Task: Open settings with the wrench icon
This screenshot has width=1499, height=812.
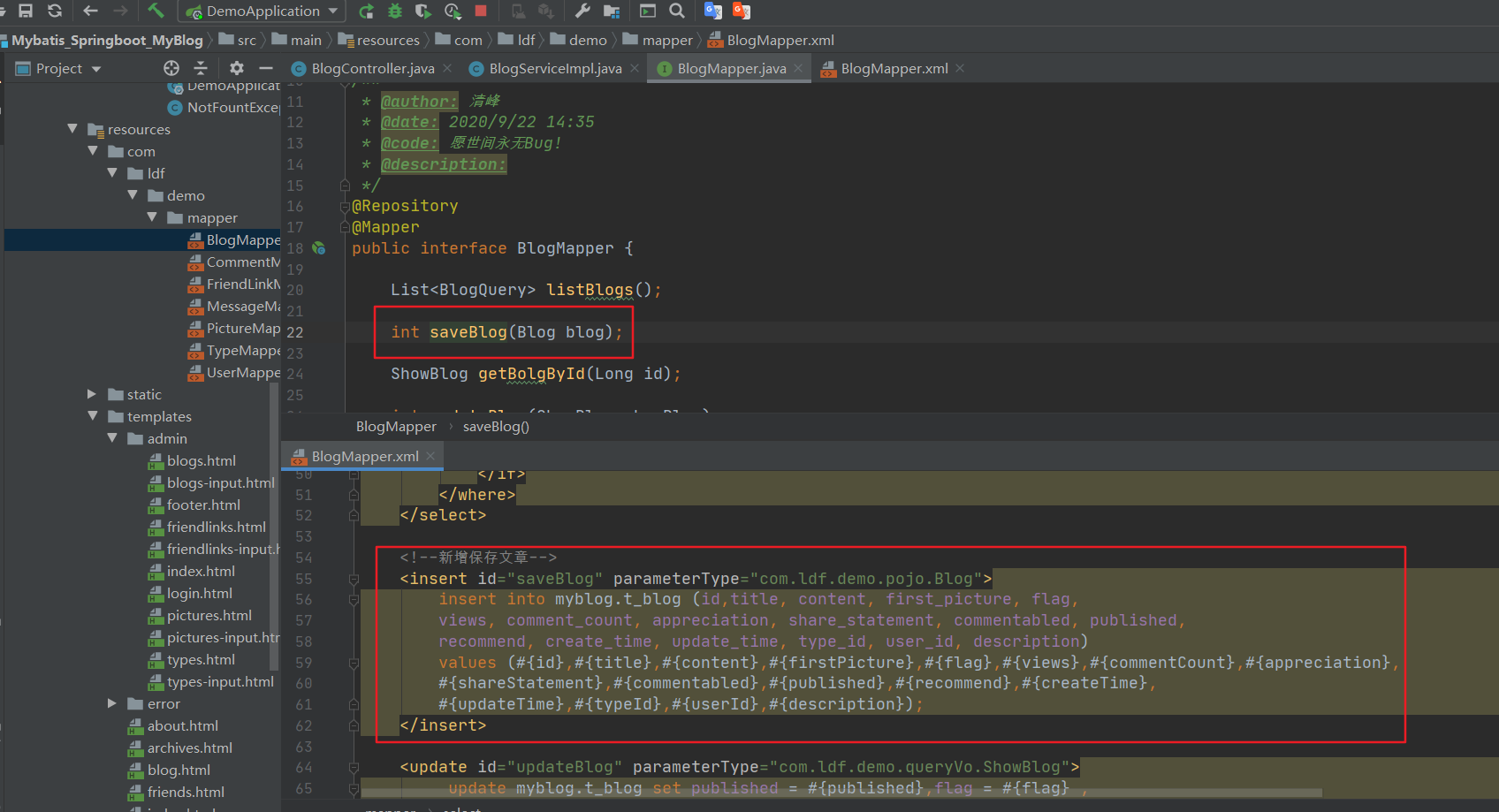Action: pyautogui.click(x=582, y=11)
